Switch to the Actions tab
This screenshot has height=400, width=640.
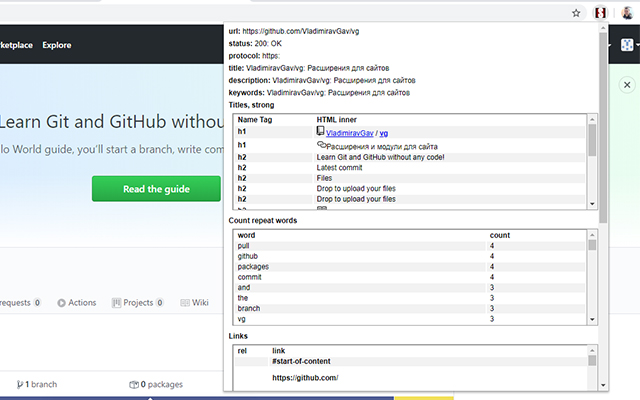[77, 302]
